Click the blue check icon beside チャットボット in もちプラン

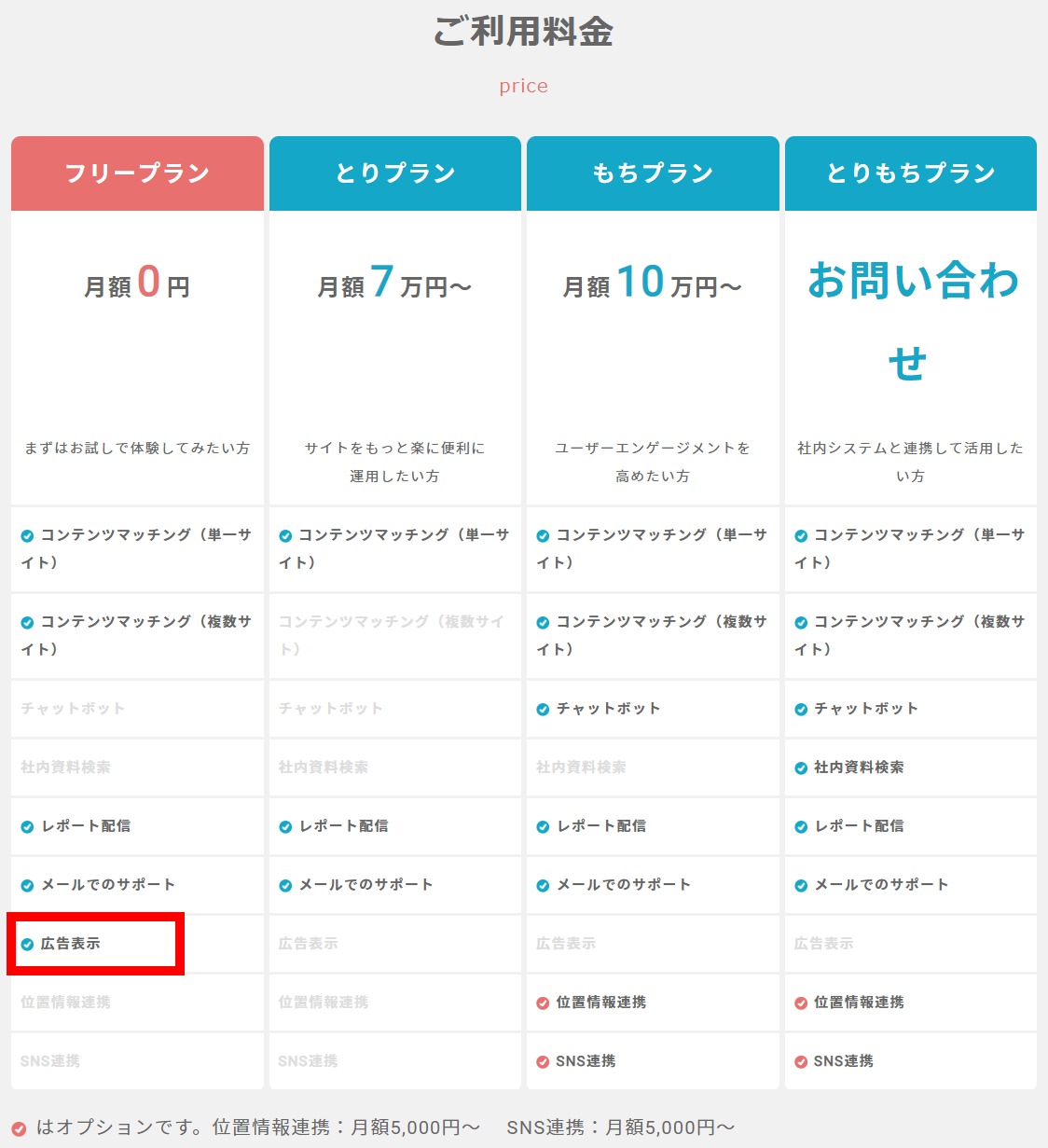click(x=543, y=710)
